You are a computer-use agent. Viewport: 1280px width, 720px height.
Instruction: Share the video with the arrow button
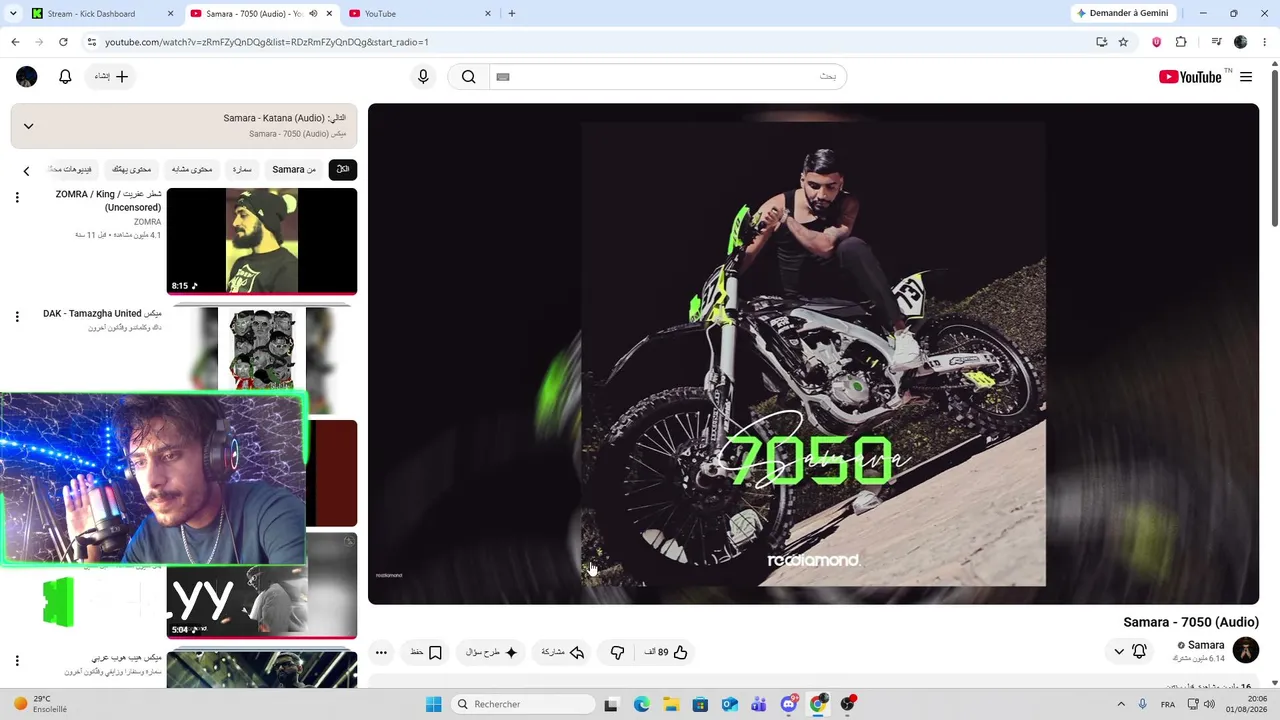pyautogui.click(x=562, y=652)
